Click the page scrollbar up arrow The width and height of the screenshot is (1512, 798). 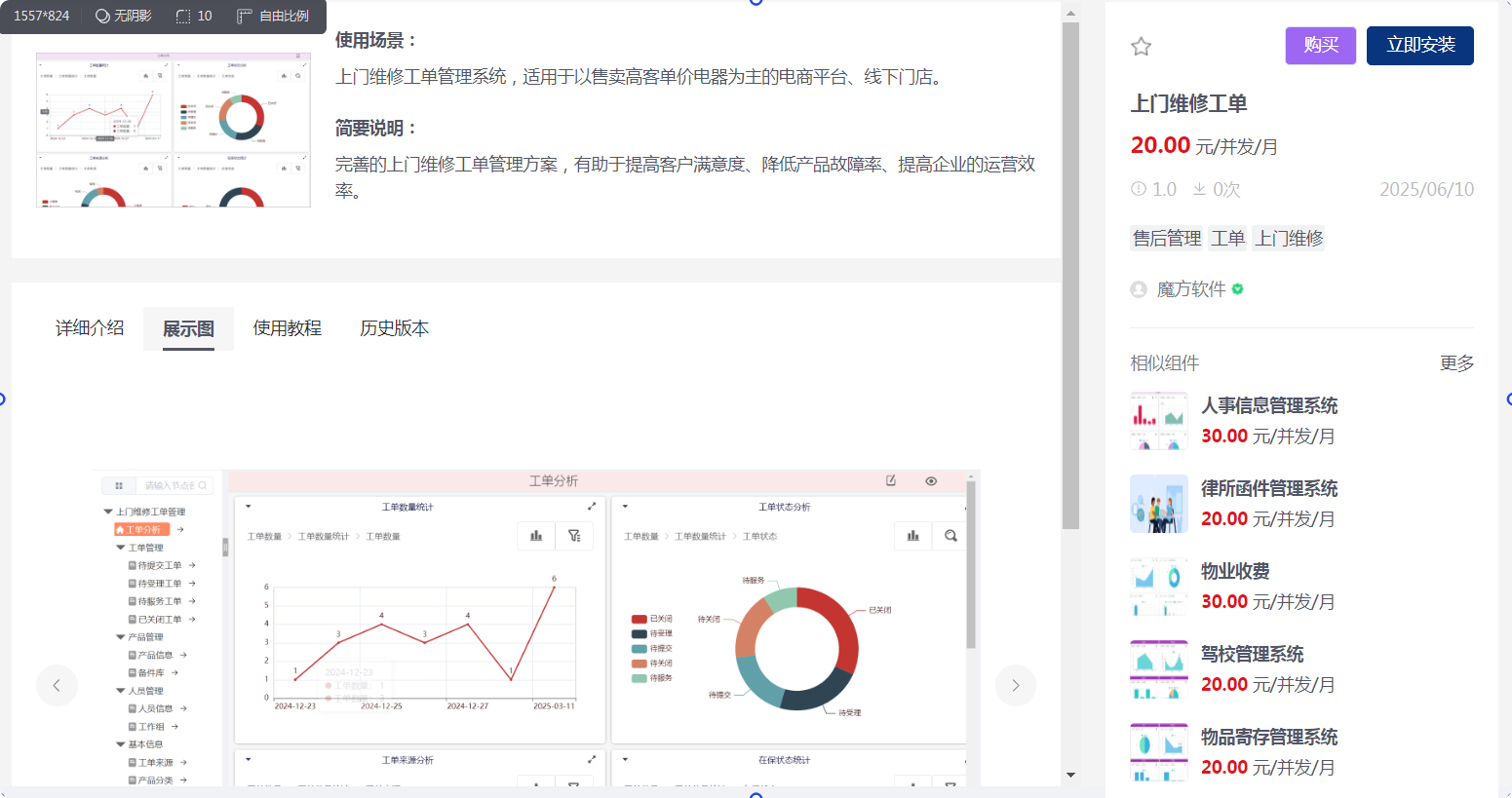pyautogui.click(x=1070, y=14)
